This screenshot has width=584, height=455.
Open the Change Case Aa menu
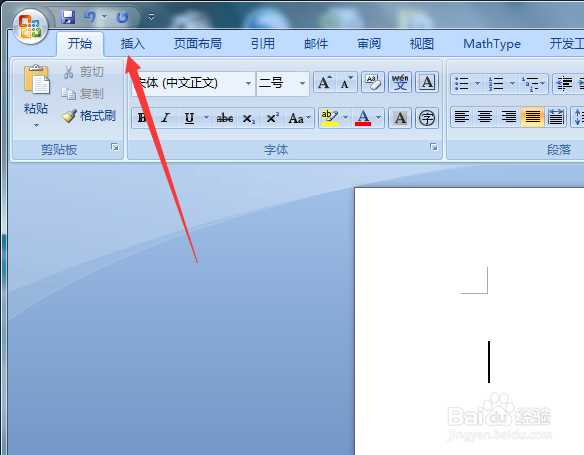[299, 118]
